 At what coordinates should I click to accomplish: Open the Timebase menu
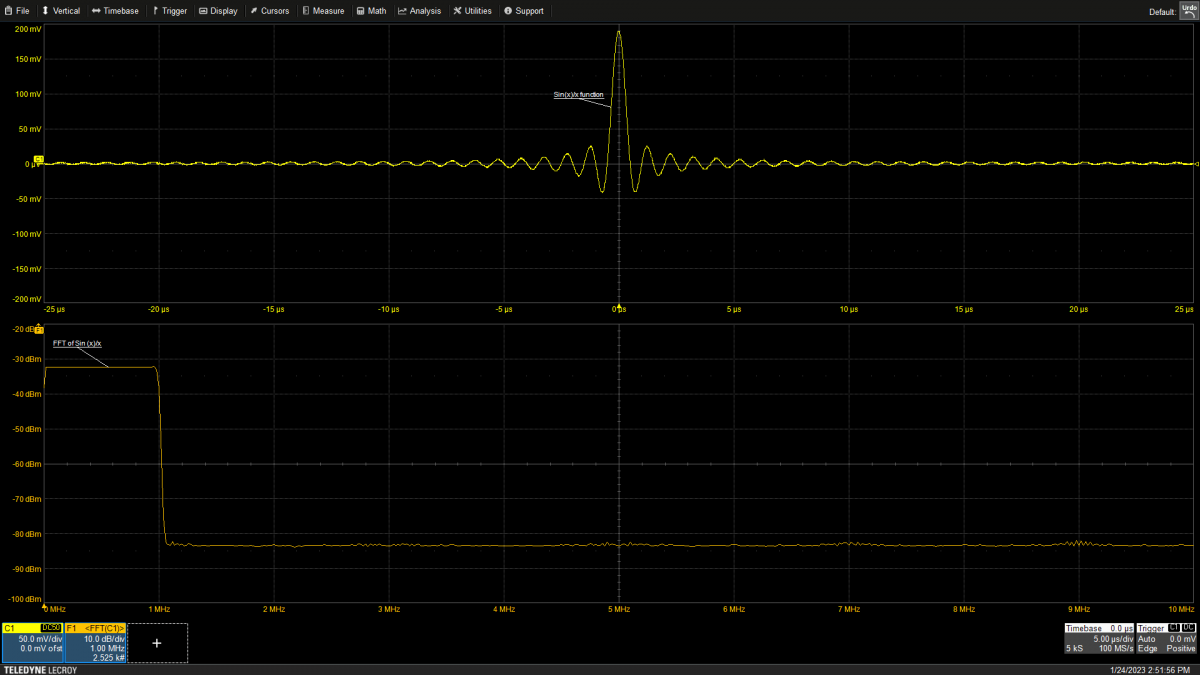coord(115,11)
